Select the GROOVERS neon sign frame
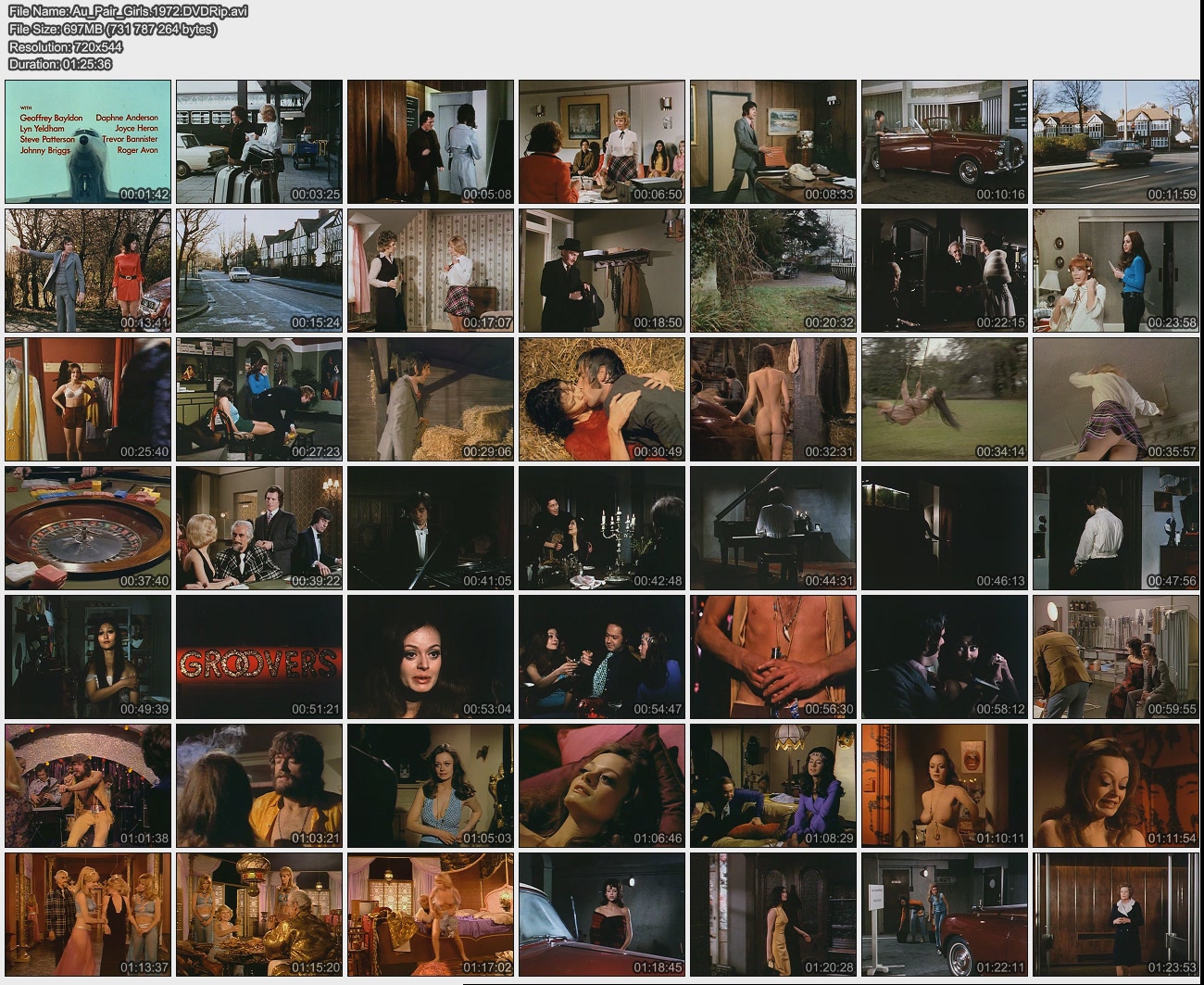This screenshot has width=1204, height=985. (x=259, y=657)
